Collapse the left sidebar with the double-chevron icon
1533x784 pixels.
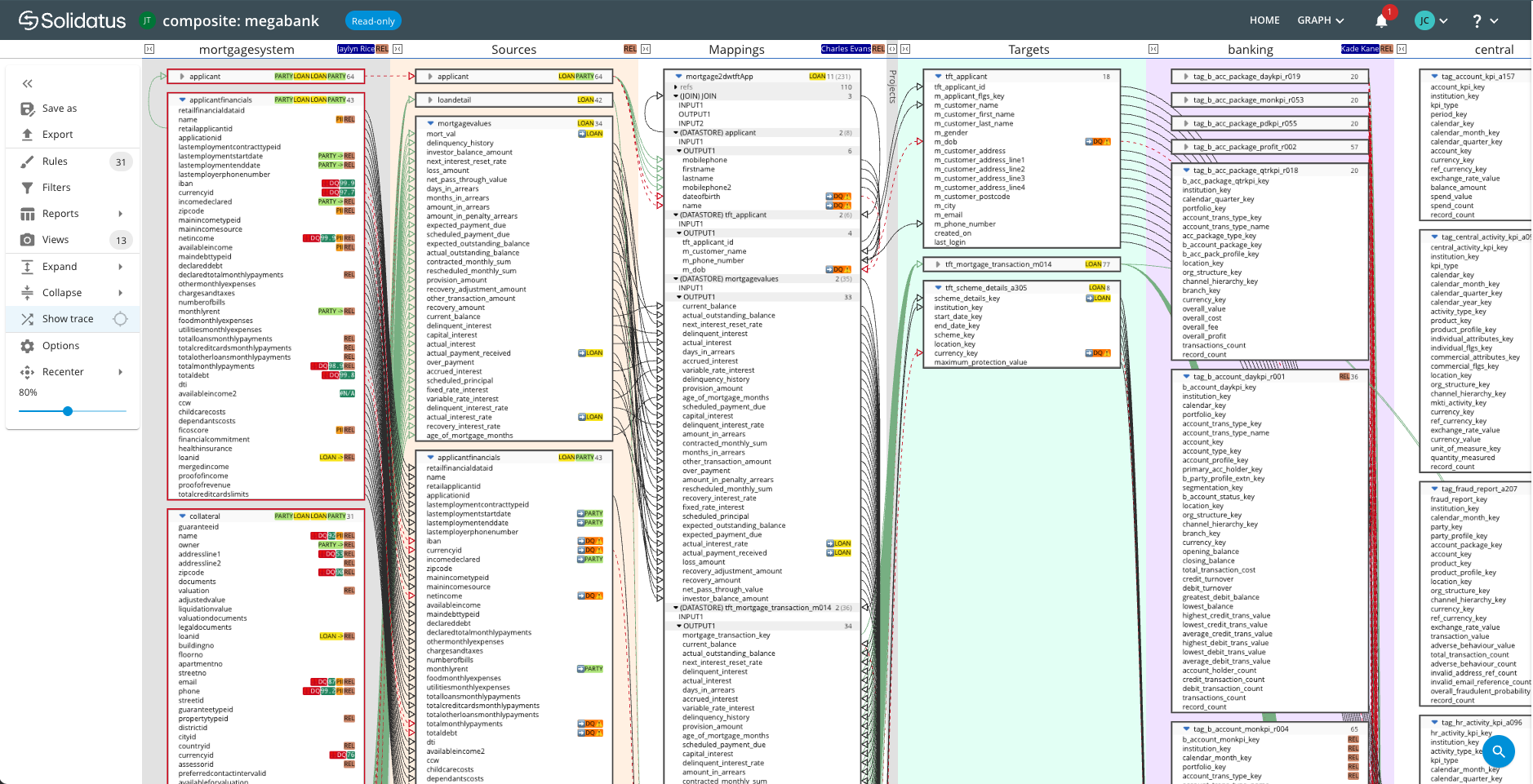pos(28,83)
